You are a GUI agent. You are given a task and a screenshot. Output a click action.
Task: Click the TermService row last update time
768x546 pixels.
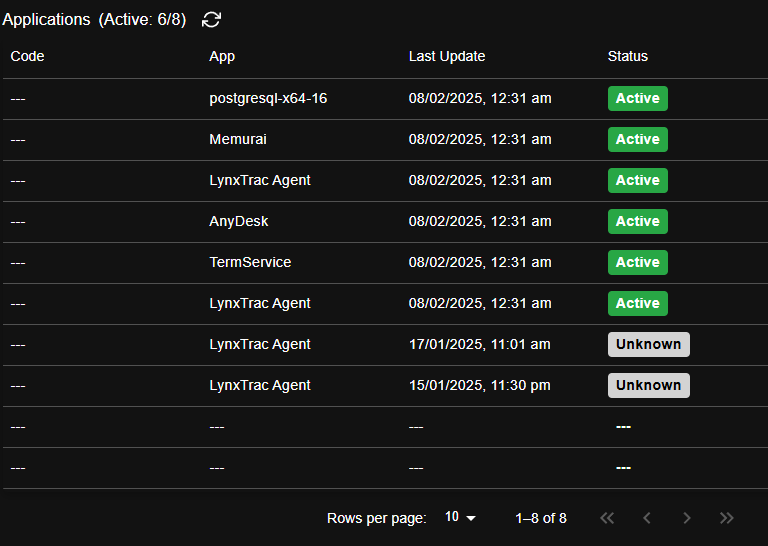[x=480, y=262]
